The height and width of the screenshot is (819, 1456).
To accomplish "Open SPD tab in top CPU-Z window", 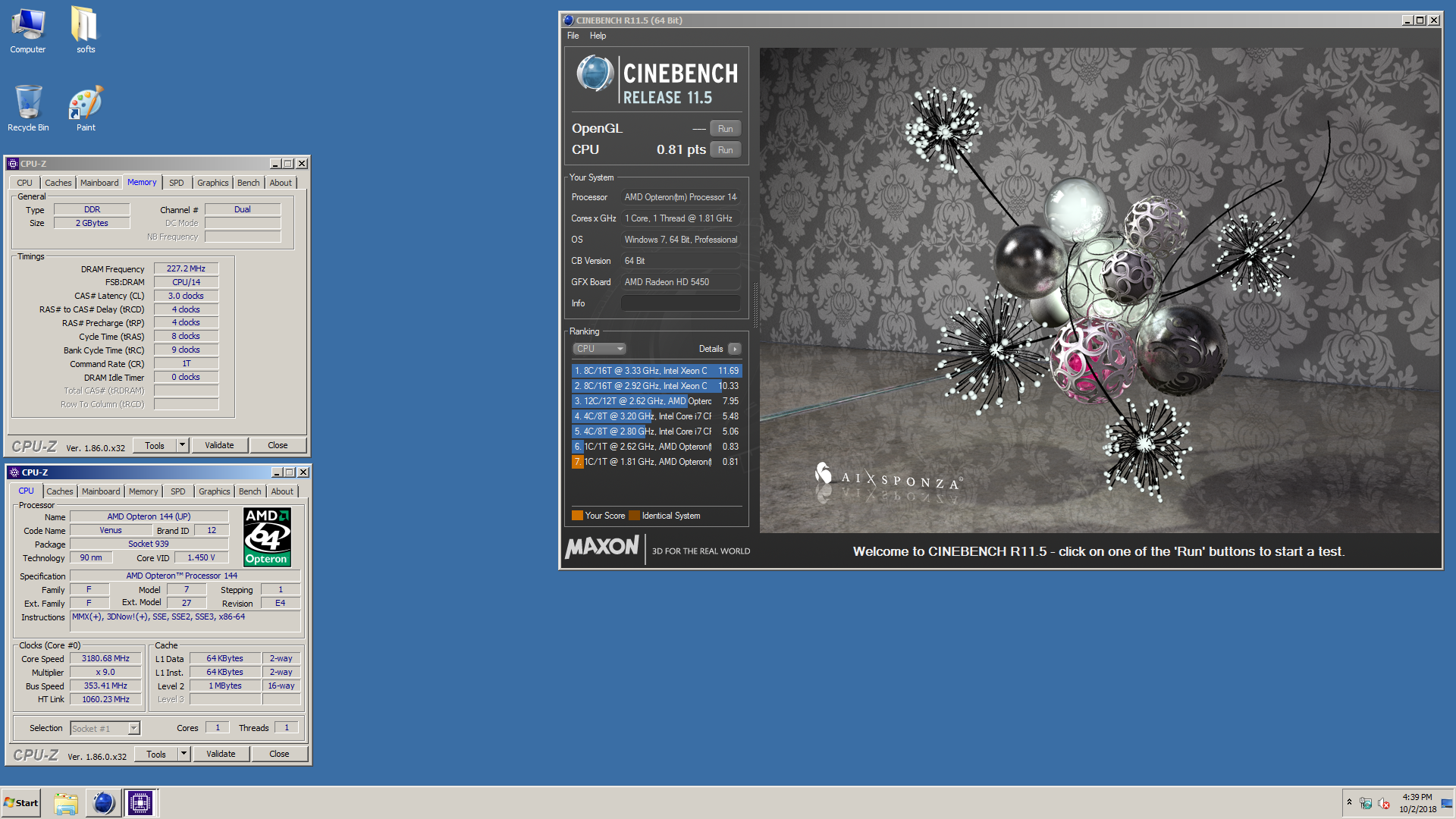I will 177,183.
